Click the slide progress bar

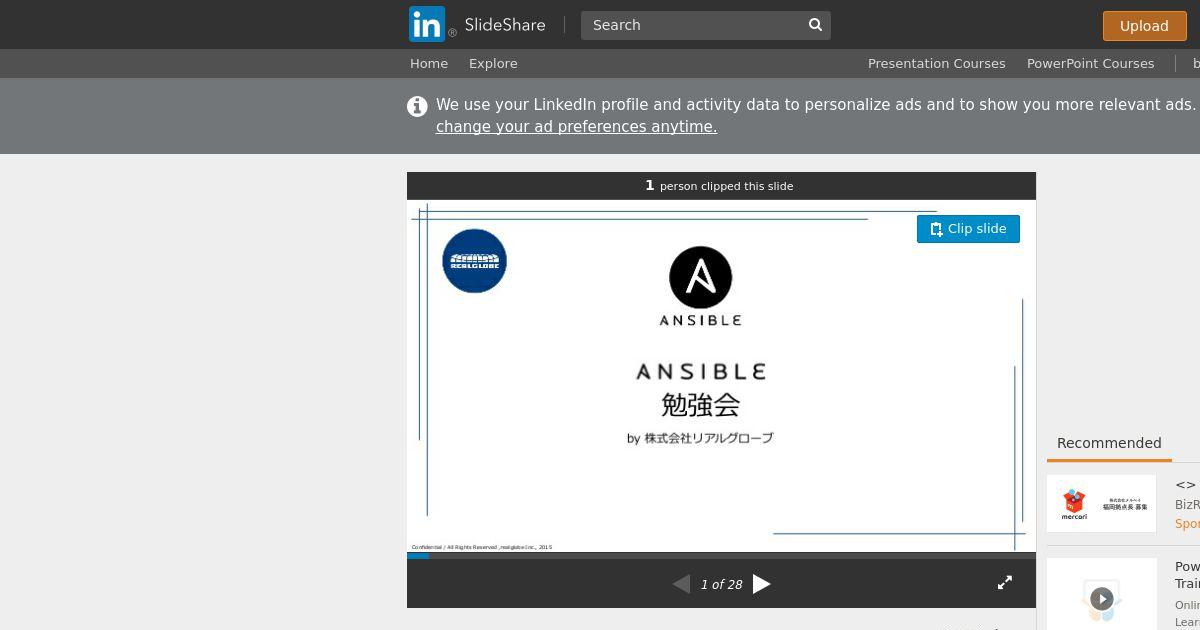click(721, 556)
